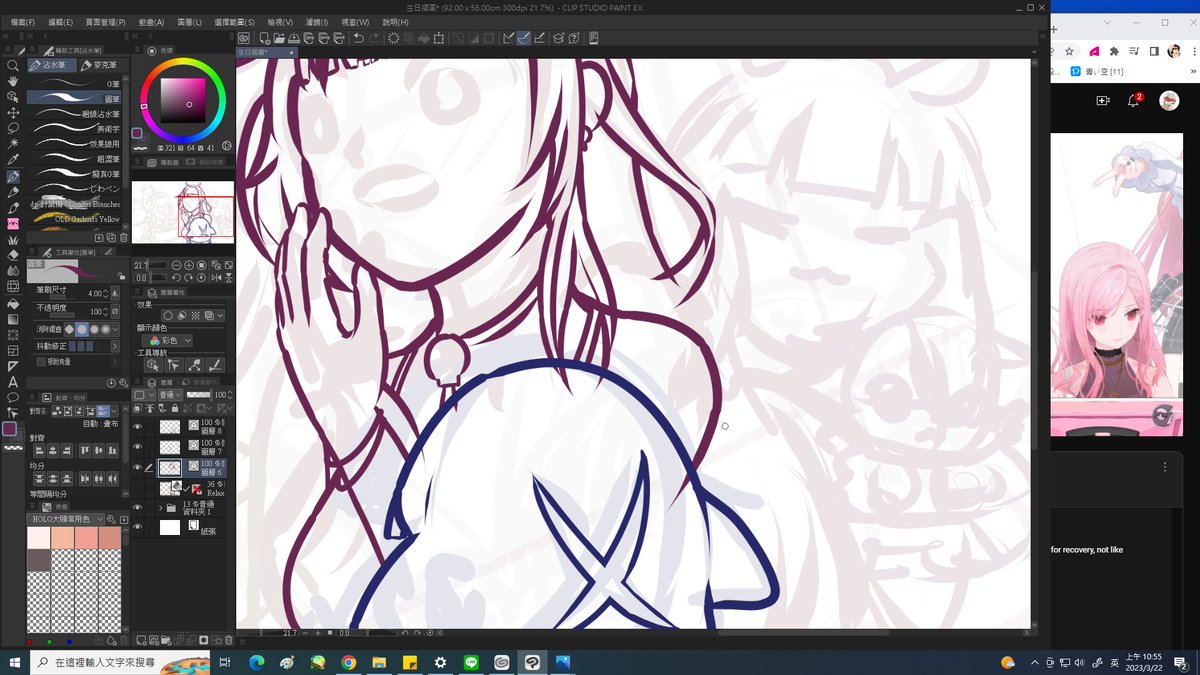
Task: Select the Zoom magnifier tool
Action: click(x=13, y=65)
